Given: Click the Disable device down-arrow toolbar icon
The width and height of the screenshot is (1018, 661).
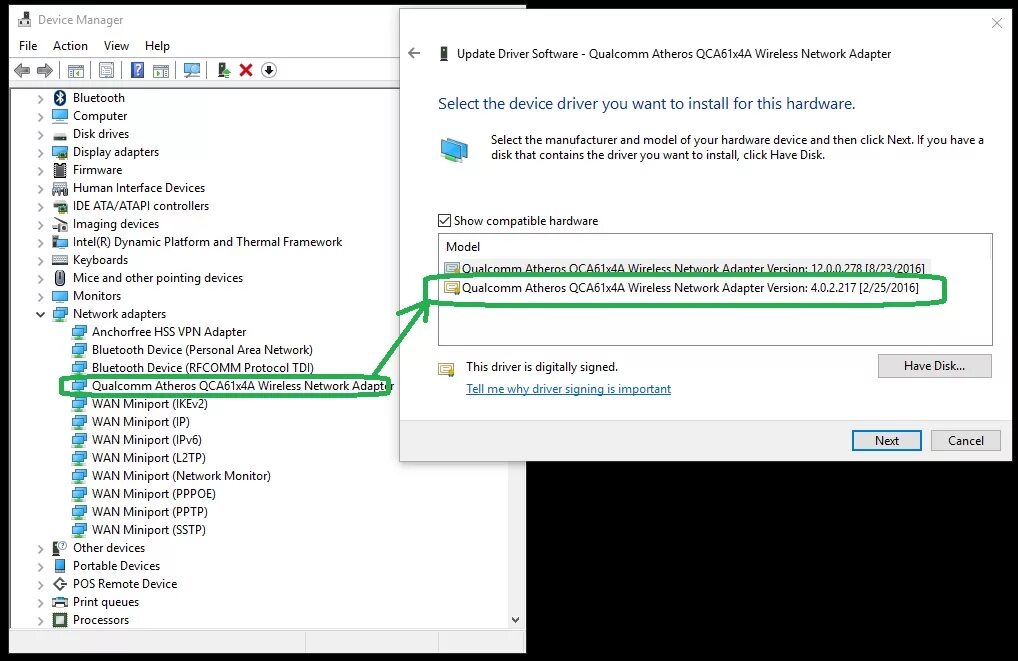Looking at the screenshot, I should [x=269, y=70].
